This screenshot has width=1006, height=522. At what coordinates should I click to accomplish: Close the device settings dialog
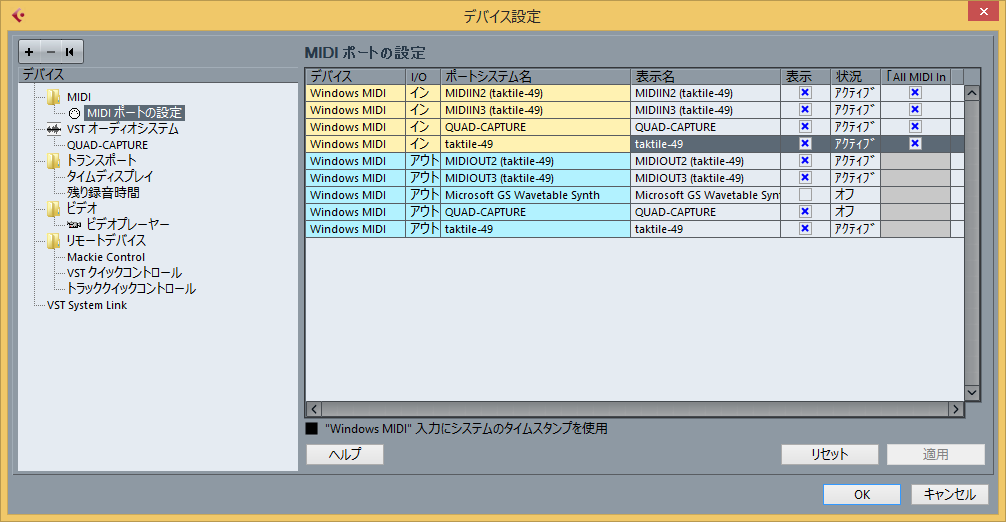[984, 12]
